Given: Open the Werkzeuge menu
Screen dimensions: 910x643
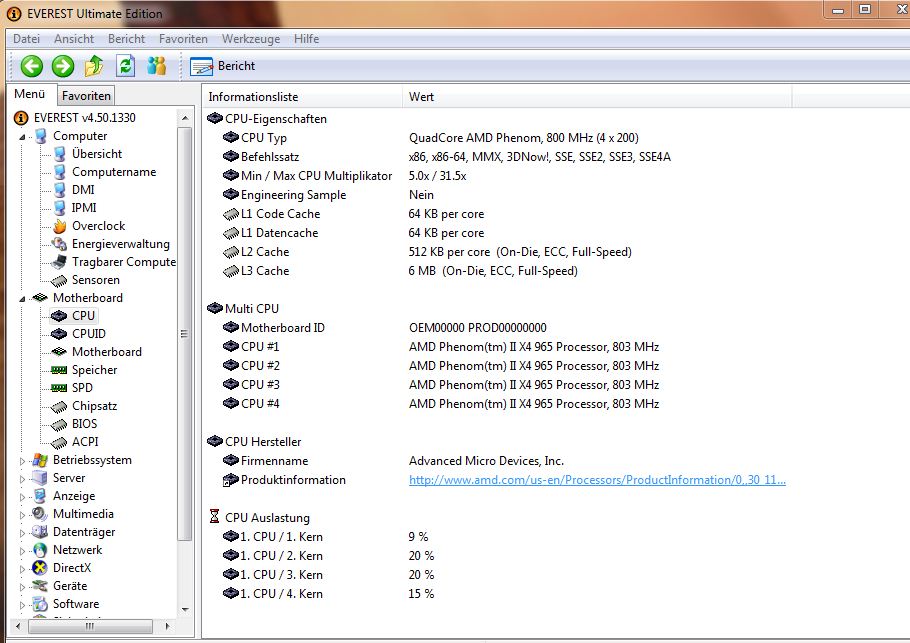Looking at the screenshot, I should click(x=251, y=39).
